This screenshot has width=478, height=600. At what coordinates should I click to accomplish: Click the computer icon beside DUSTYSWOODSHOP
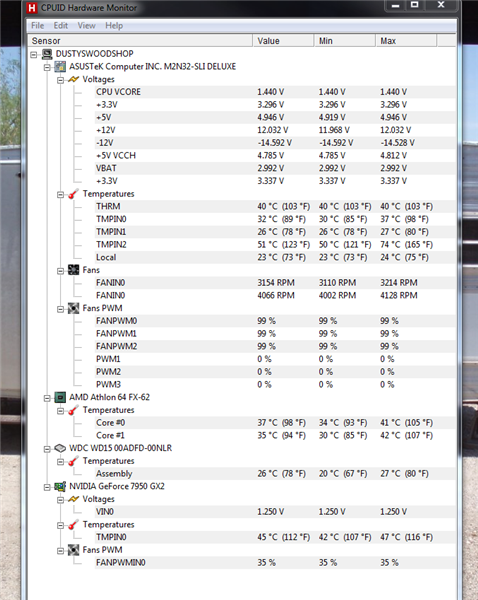click(x=47, y=54)
